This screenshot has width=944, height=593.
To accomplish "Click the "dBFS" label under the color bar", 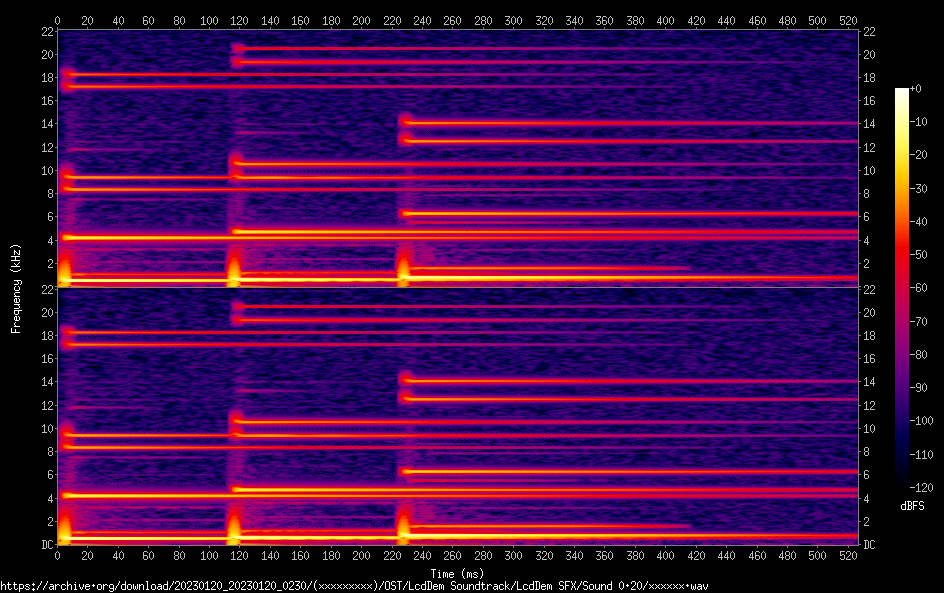I will (912, 507).
